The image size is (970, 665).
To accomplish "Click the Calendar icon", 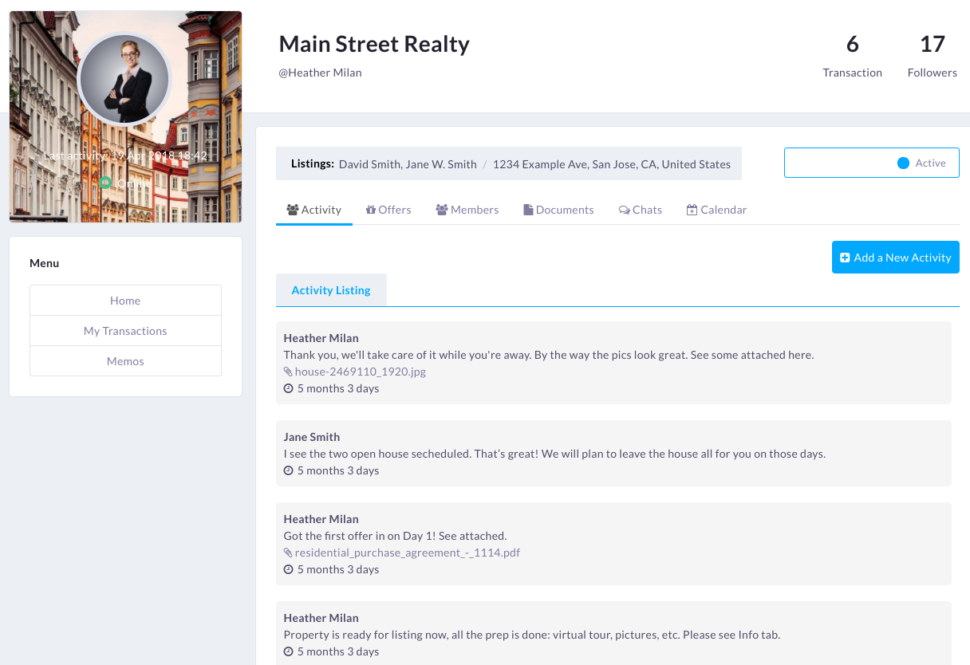I will pos(692,210).
